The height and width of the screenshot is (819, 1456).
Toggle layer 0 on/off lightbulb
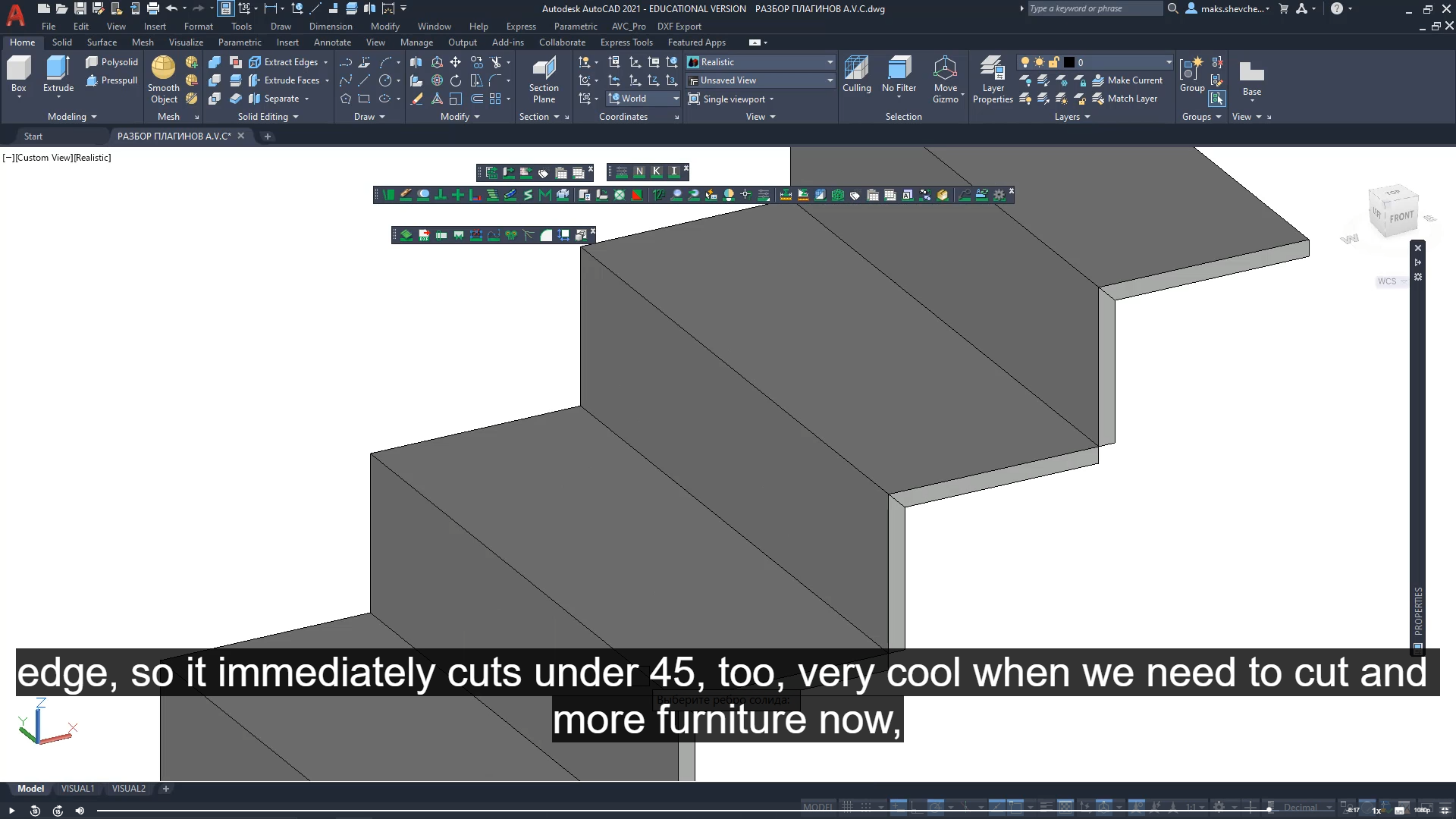pos(1025,62)
